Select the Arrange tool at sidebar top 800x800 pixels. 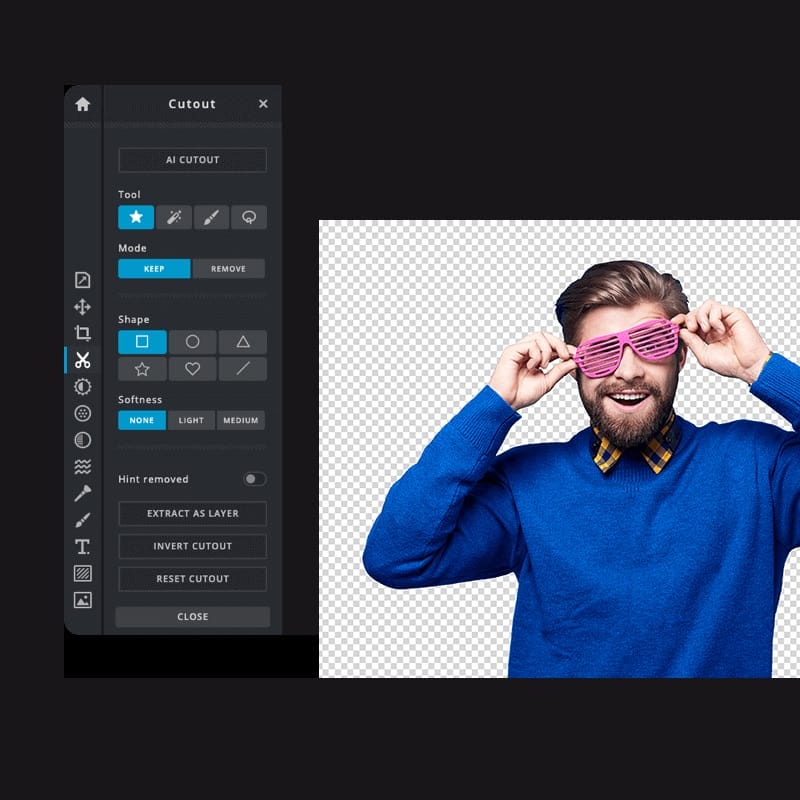click(x=84, y=308)
